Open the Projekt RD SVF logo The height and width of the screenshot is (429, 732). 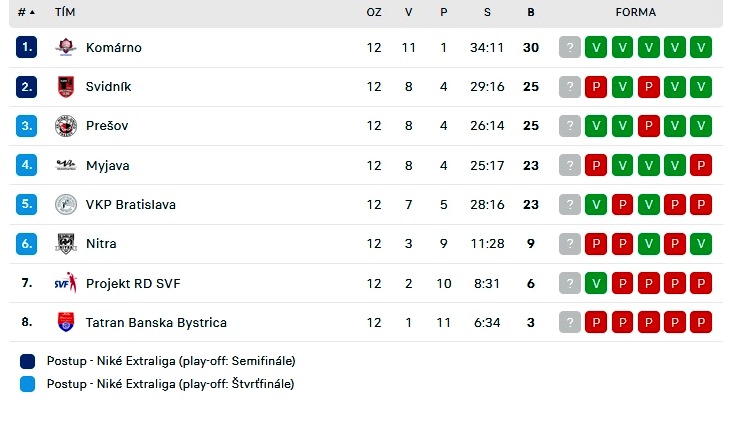coord(66,283)
